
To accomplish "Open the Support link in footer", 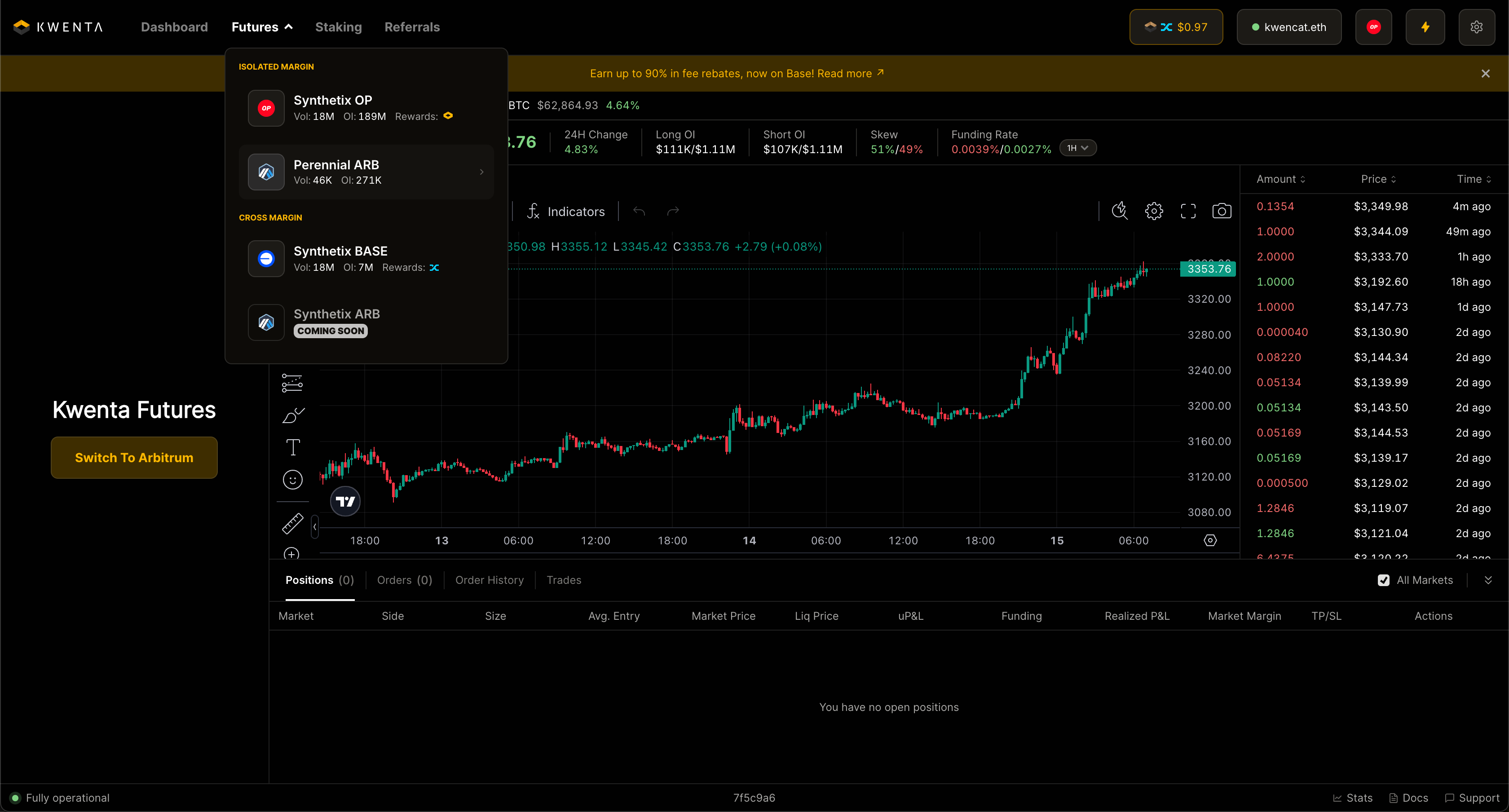I will tap(1472, 798).
